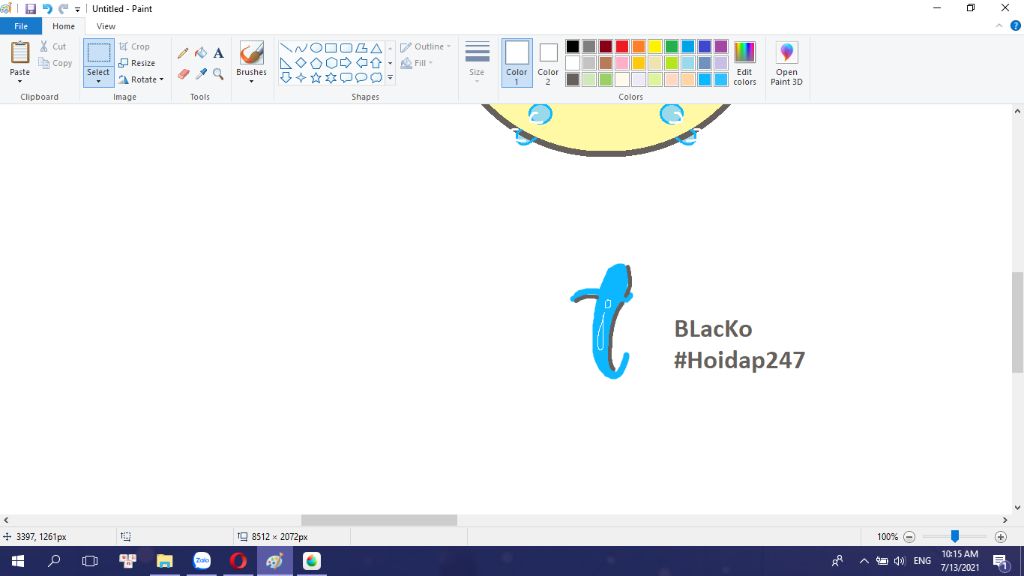The width and height of the screenshot is (1024, 576).
Task: Click the zoom out minus button
Action: (x=909, y=537)
